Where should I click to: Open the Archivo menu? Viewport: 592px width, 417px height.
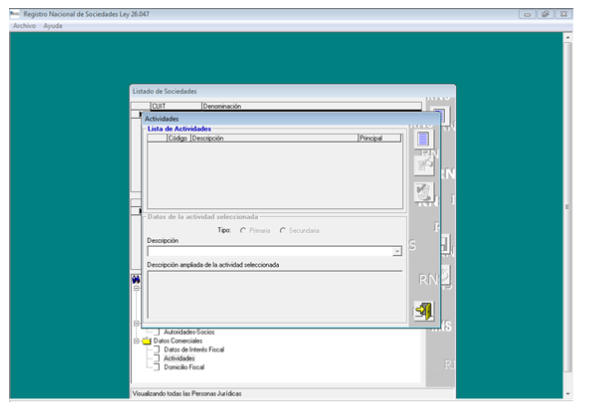pos(24,26)
